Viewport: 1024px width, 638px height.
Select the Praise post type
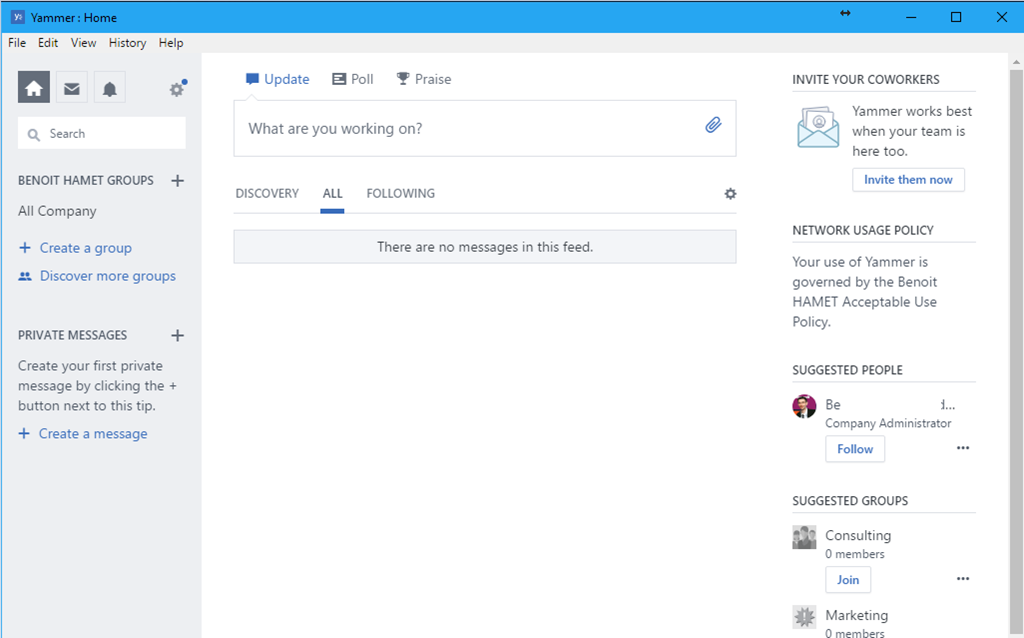[423, 79]
